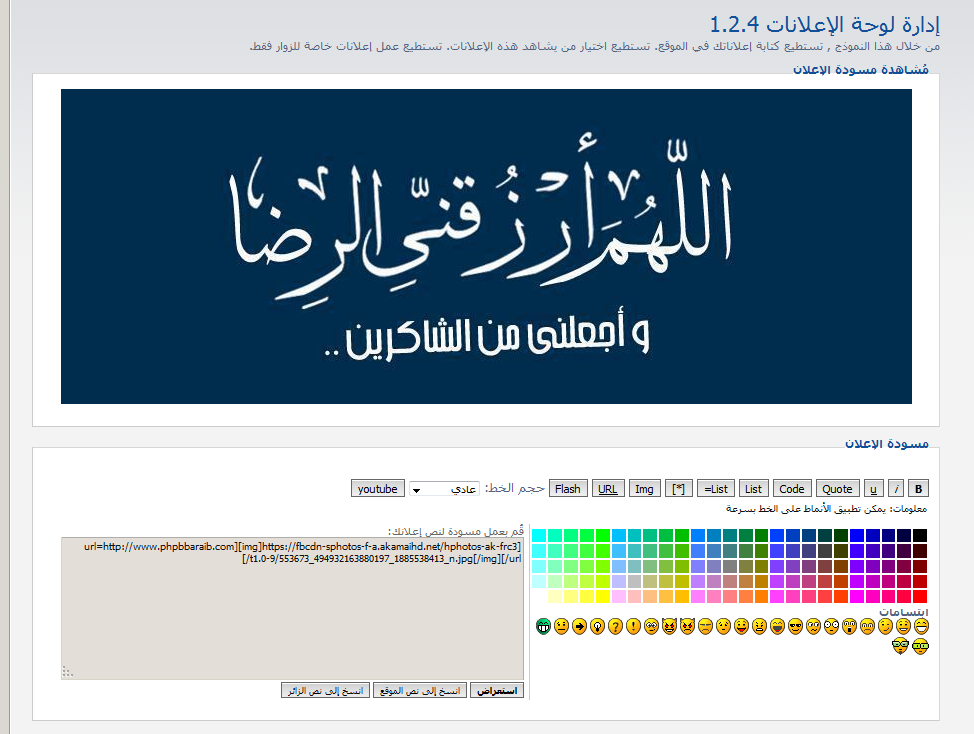Insert the question mark smiley

615,627
